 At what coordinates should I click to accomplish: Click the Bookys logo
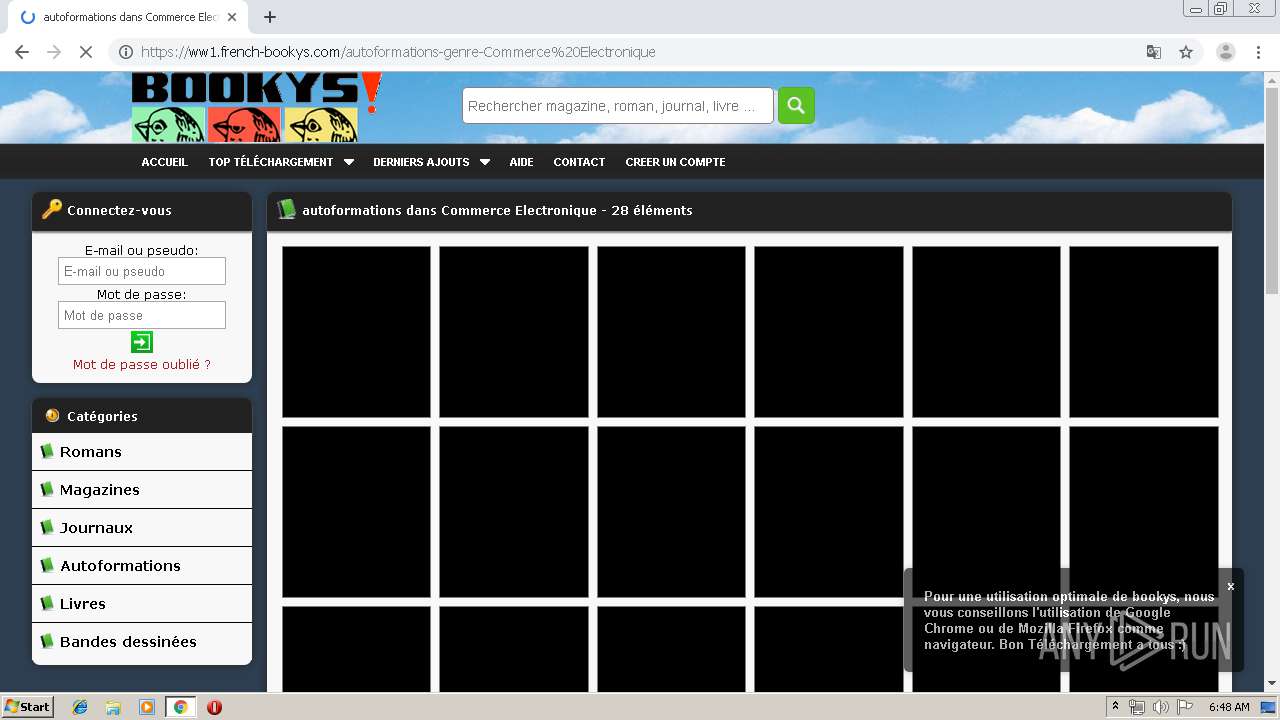pyautogui.click(x=257, y=107)
